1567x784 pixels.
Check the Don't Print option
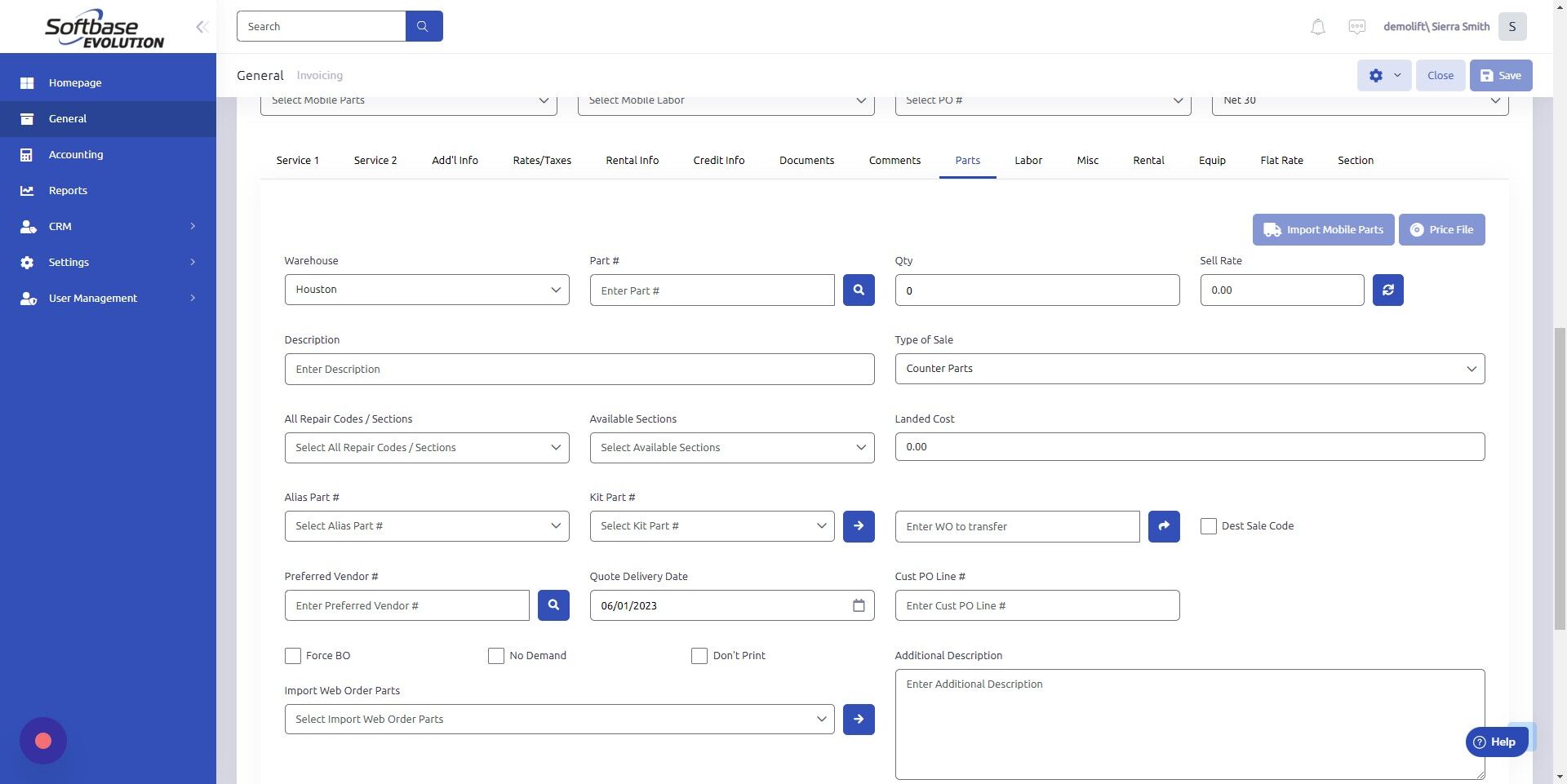pos(699,655)
